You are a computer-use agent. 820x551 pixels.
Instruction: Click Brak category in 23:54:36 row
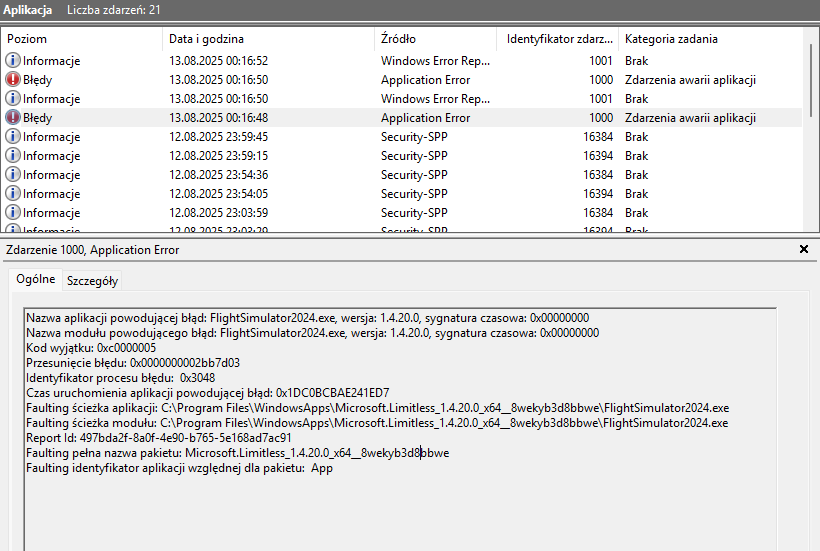[636, 175]
